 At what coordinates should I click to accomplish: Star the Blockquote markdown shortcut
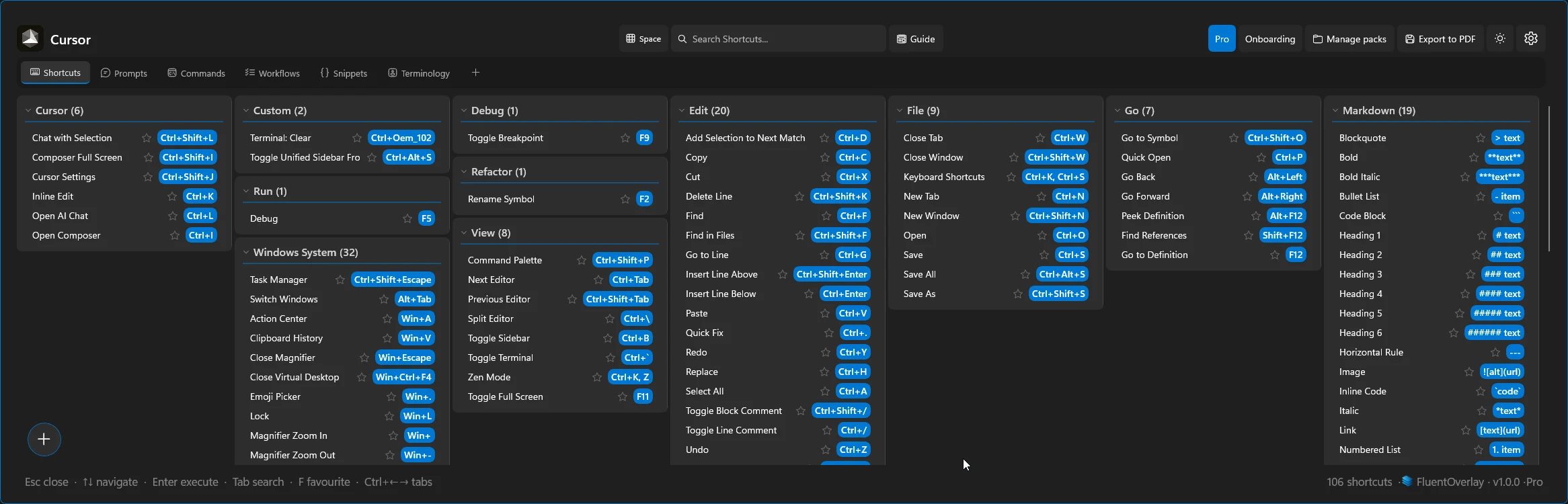pos(1481,138)
